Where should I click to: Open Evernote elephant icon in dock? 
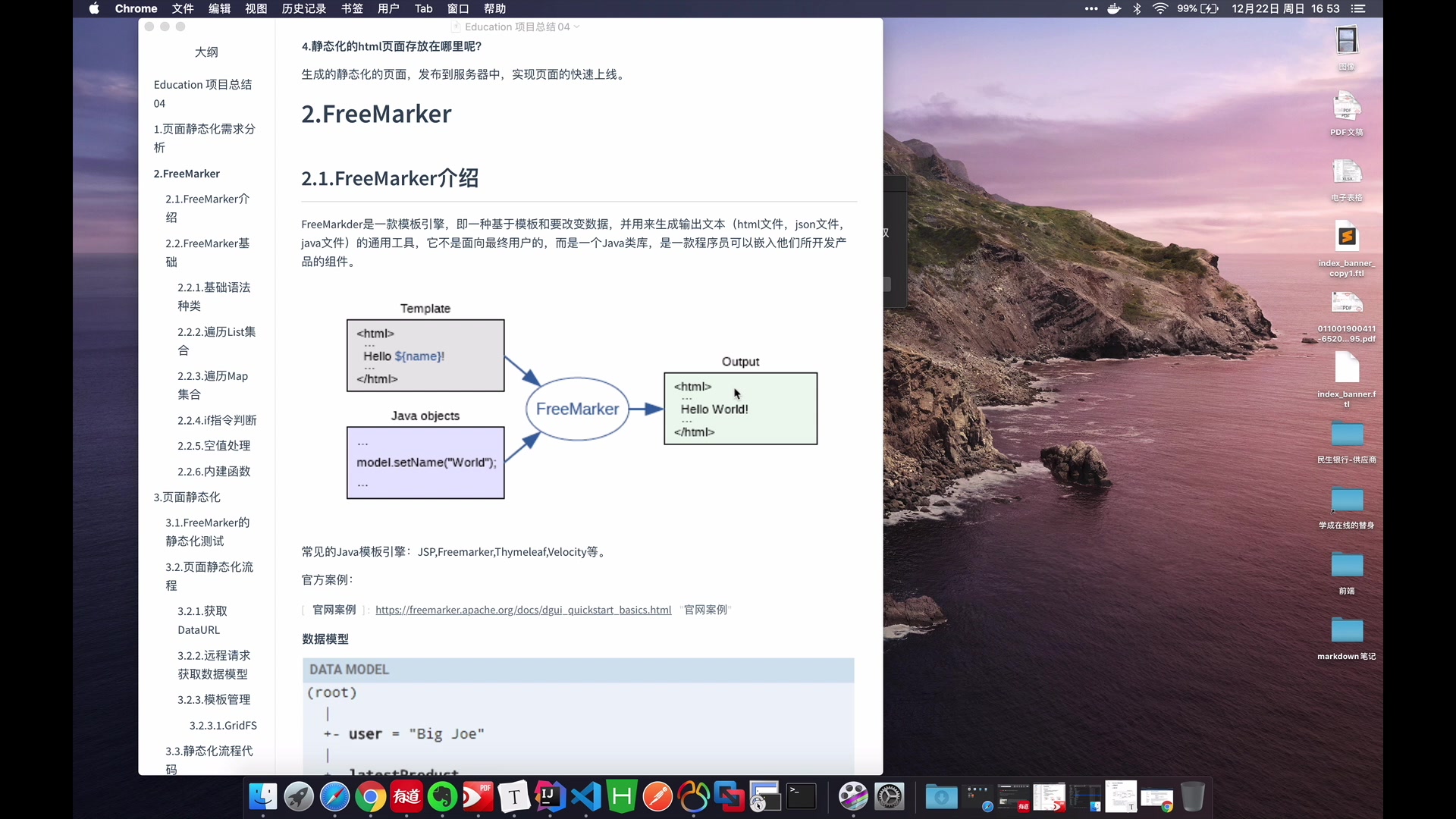[x=443, y=797]
